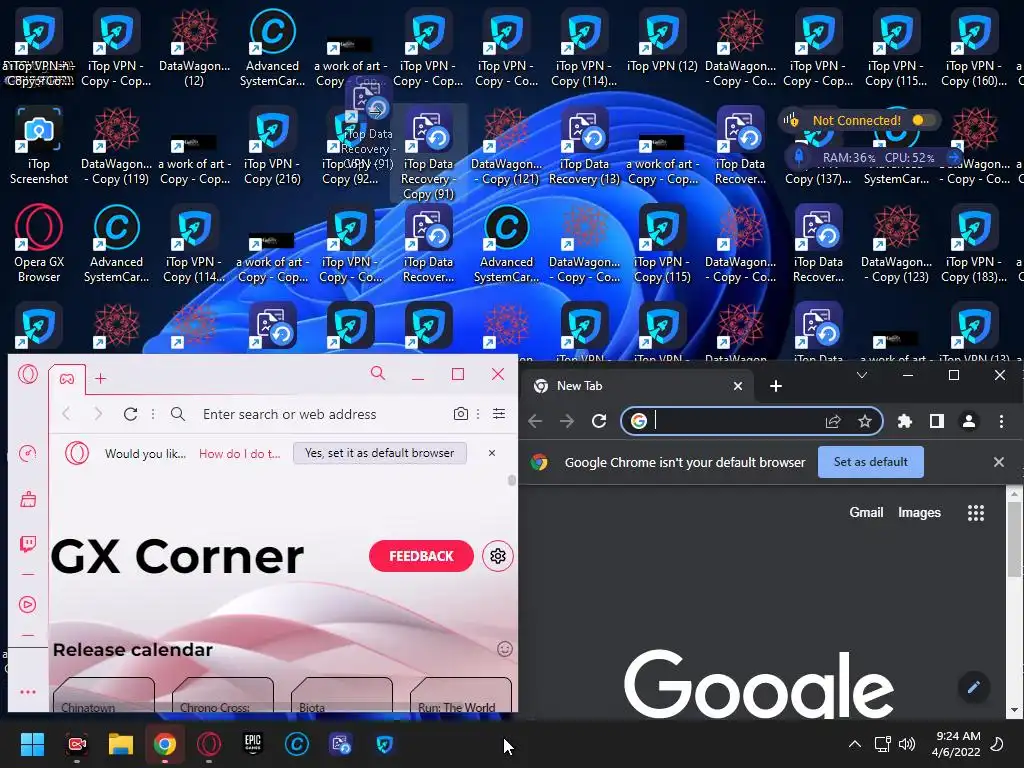Open GX Corner settings gear
1024x768 pixels.
498,556
